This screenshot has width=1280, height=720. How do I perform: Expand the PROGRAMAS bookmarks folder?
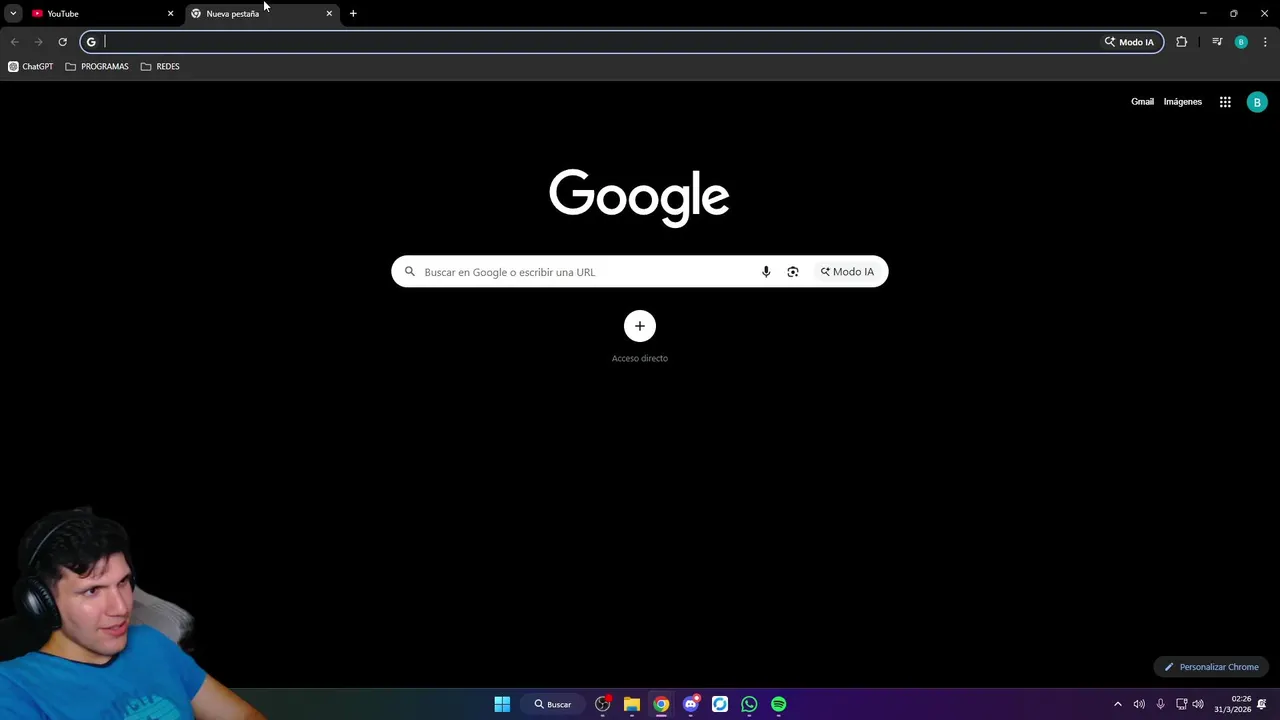[x=97, y=67]
